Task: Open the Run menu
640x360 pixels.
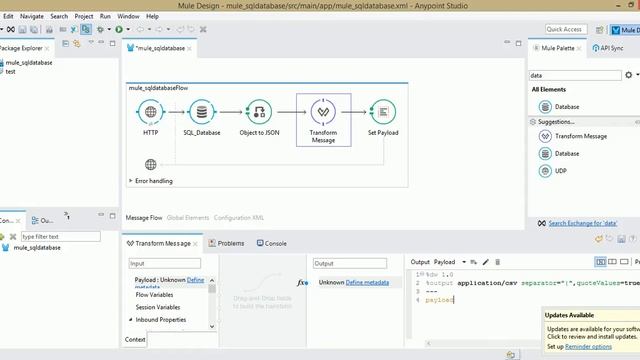Action: [x=105, y=16]
